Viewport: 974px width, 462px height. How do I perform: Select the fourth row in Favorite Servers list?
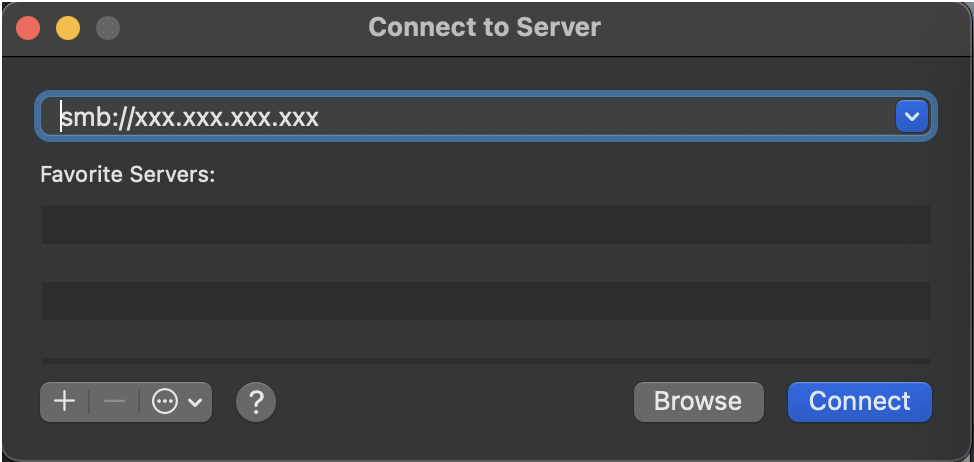coord(486,338)
